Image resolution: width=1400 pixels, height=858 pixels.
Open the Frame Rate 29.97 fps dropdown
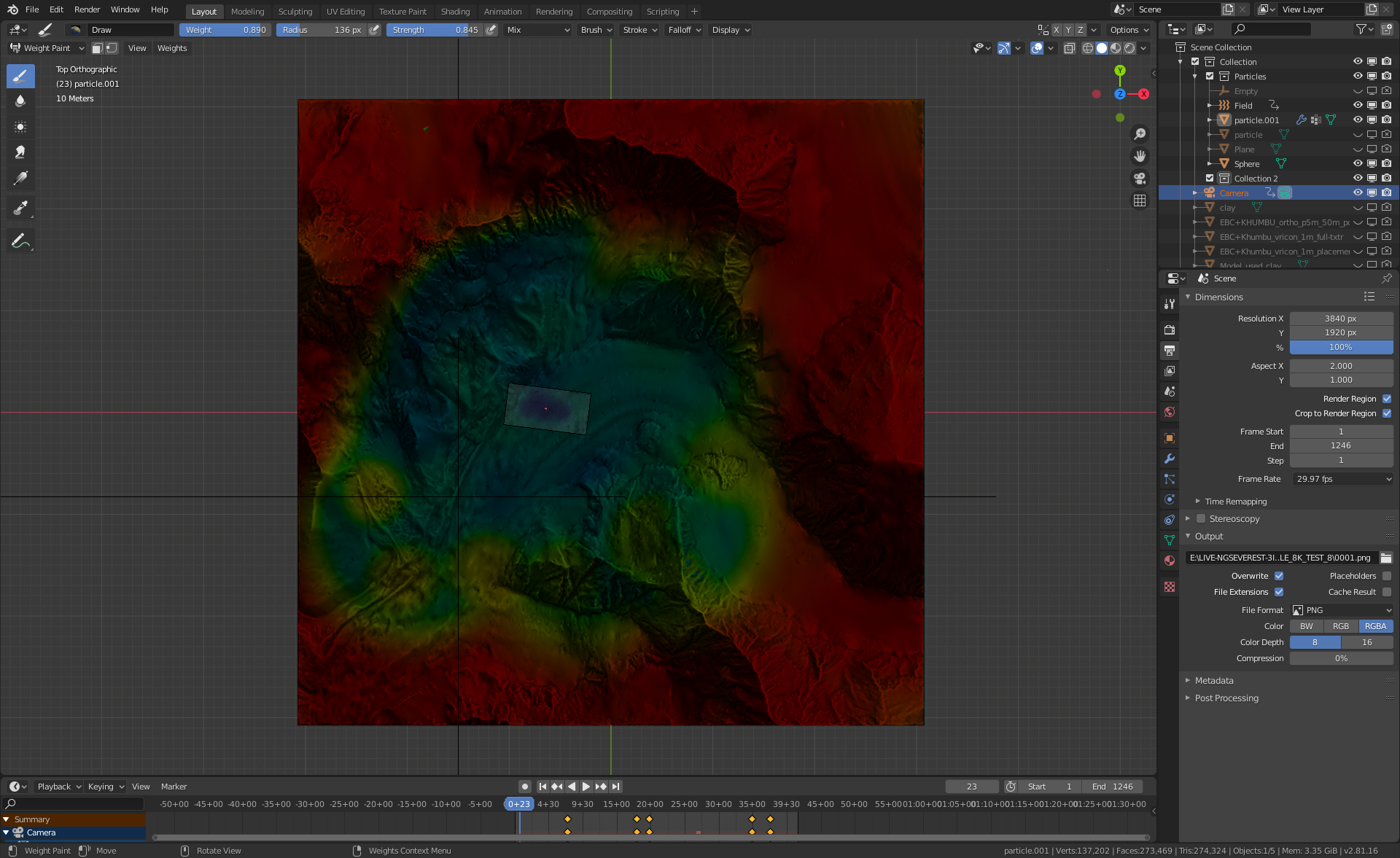click(x=1342, y=479)
